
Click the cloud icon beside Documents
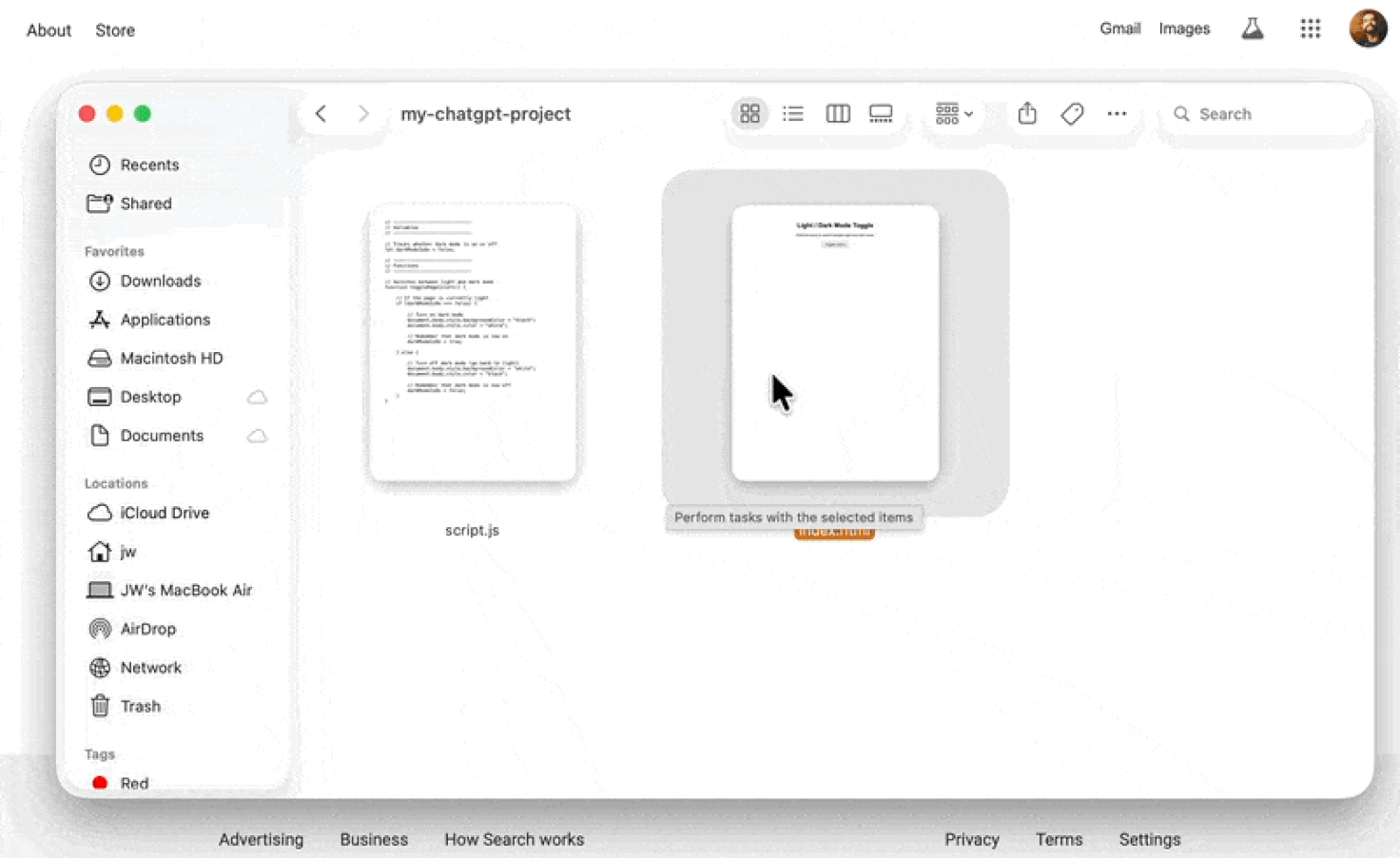point(257,436)
